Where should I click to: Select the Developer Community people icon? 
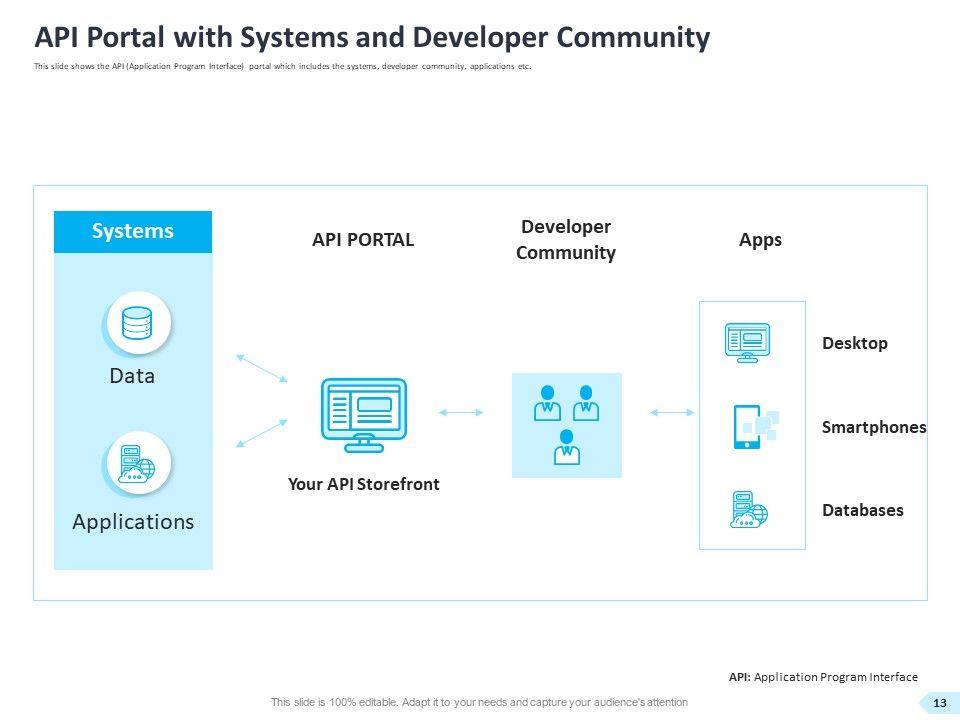point(566,425)
